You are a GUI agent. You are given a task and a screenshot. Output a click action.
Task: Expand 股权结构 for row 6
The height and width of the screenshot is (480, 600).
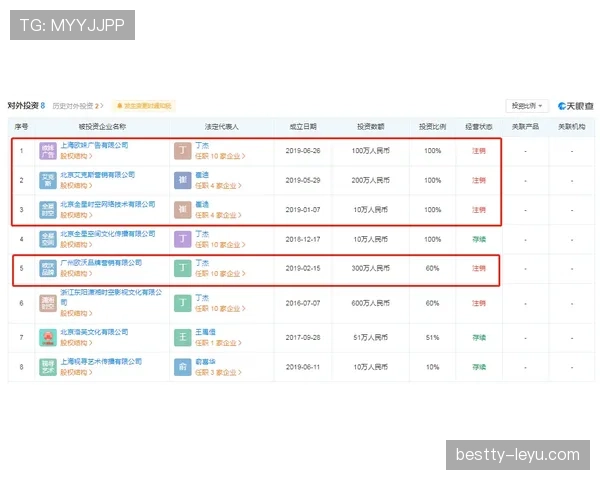(x=76, y=313)
